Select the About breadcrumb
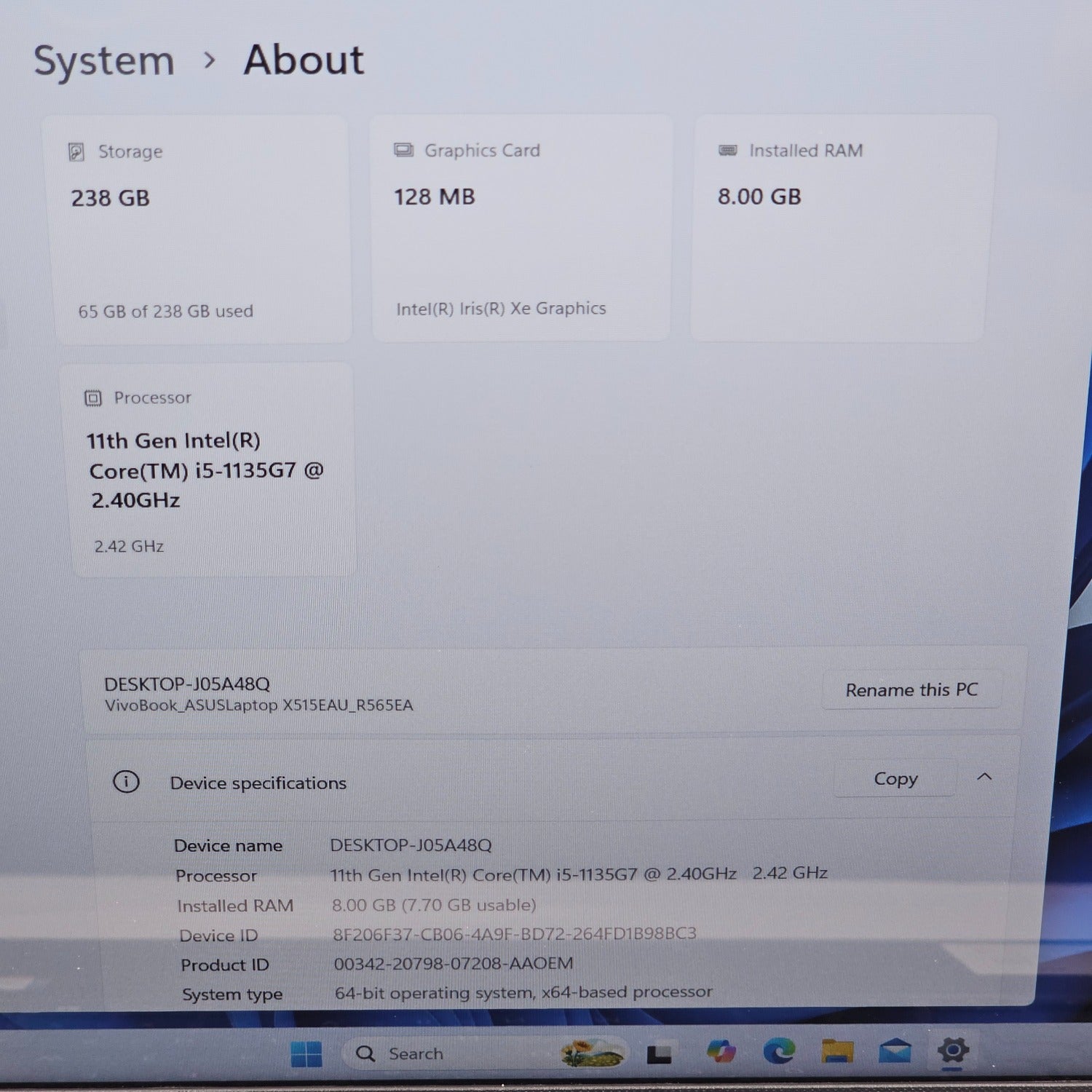1092x1092 pixels. [303, 60]
